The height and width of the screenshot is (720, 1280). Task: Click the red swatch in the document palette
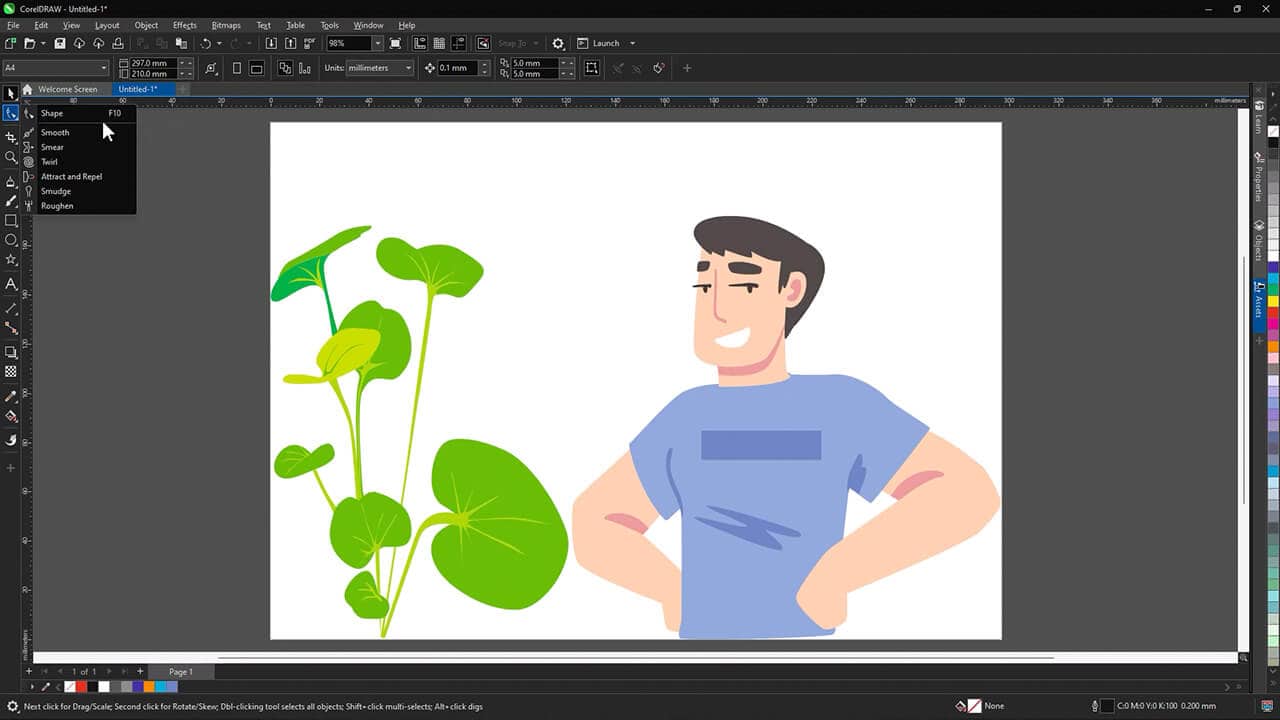(82, 687)
